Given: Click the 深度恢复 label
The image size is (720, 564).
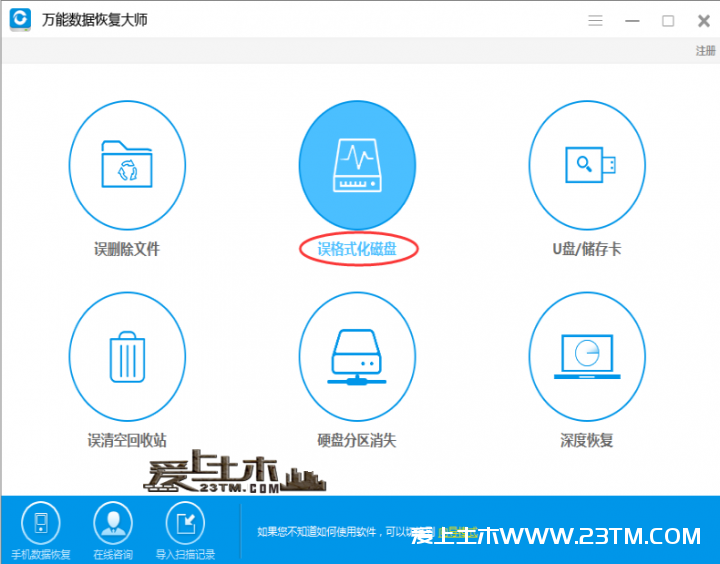Looking at the screenshot, I should (x=586, y=440).
